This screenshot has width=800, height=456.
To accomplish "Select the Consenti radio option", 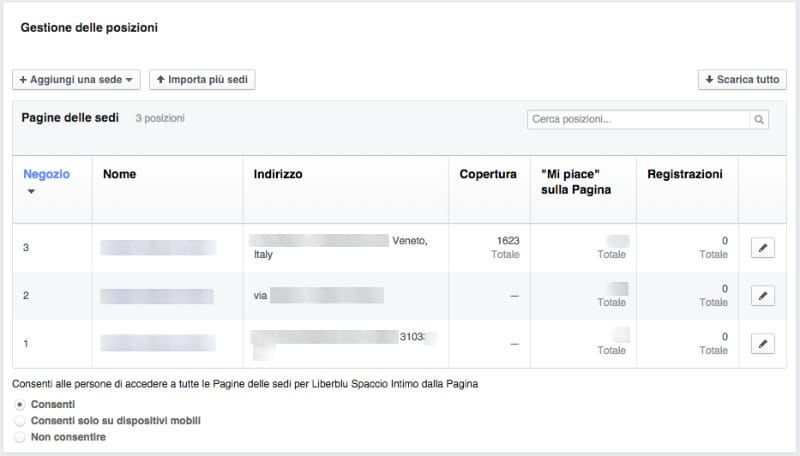I will 19,404.
